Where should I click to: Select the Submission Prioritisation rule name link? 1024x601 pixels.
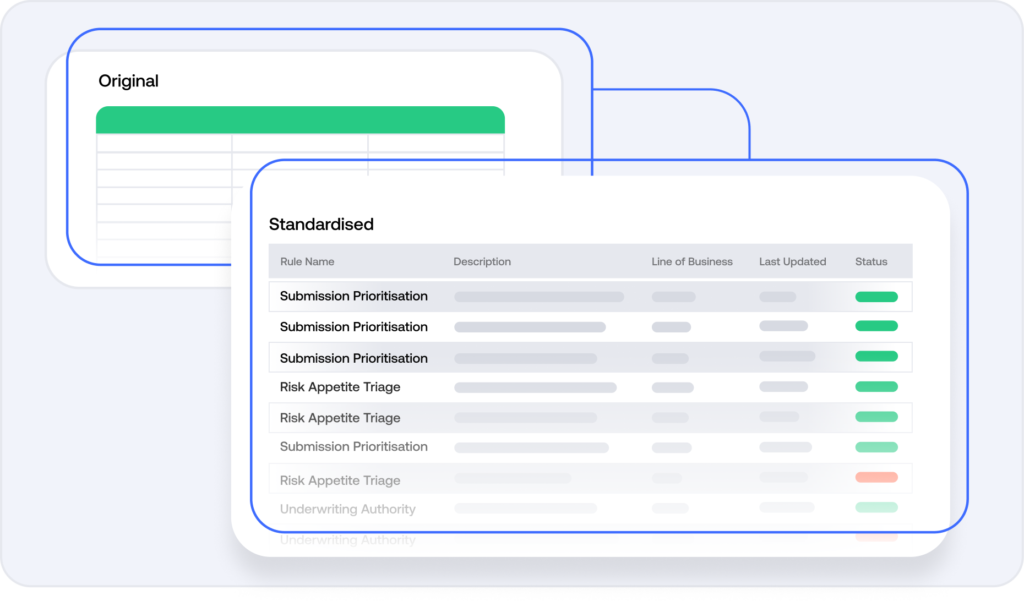coord(354,296)
